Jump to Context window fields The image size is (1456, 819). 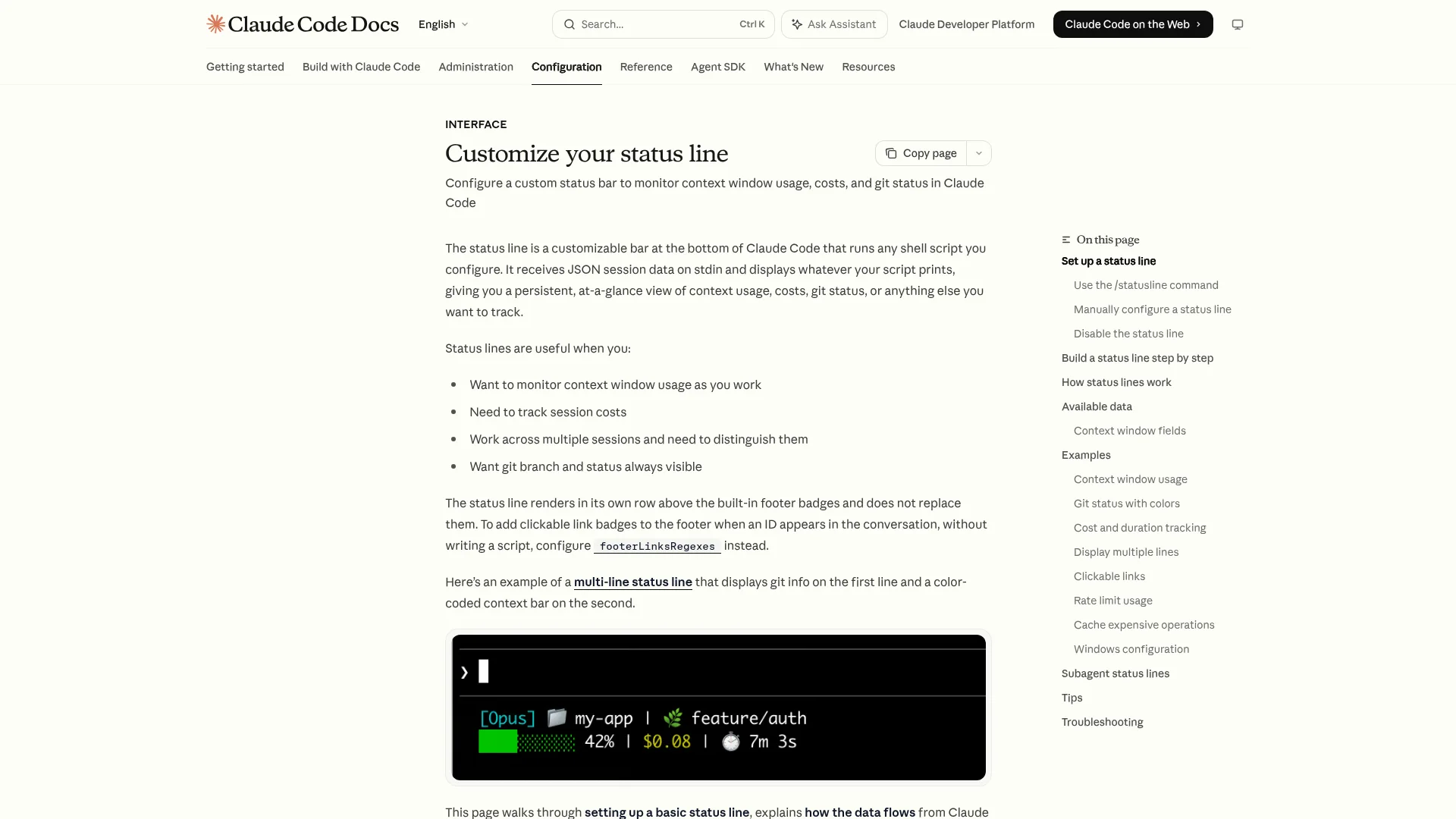[x=1129, y=431]
